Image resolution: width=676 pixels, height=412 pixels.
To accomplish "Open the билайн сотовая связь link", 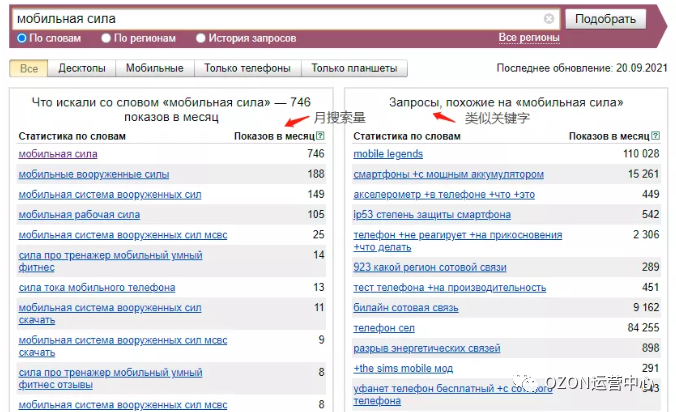I will click(406, 308).
